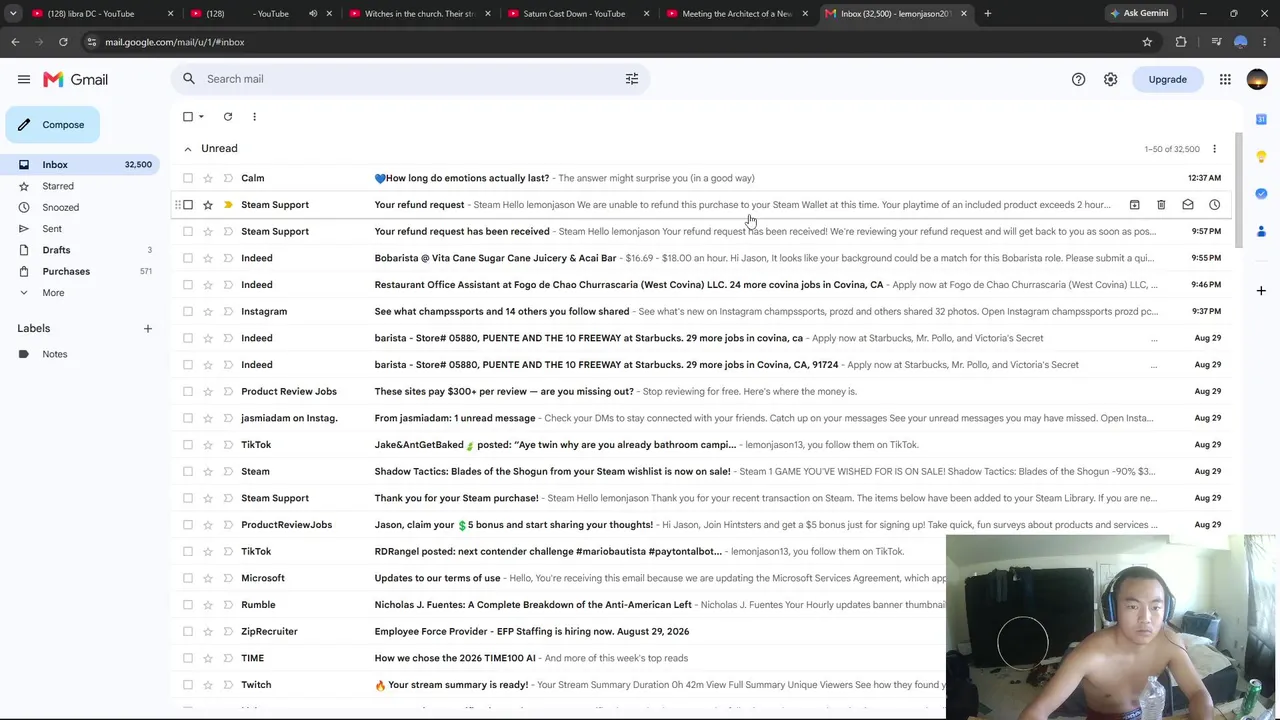
Task: Click the Gmail logo
Action: (75, 79)
